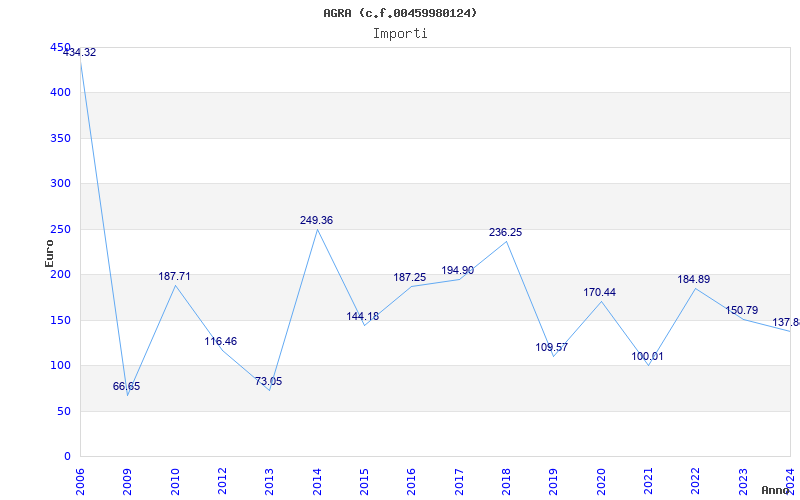800x500 pixels.
Task: Click the data label 150.79
Action: coord(742,310)
